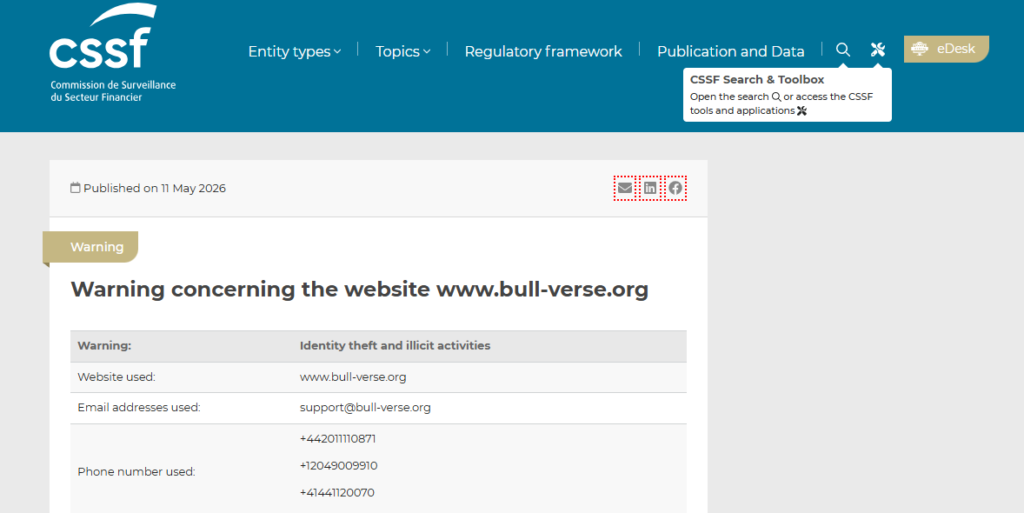This screenshot has width=1024, height=513.
Task: Click 'Identity theft and illicit activities' cell
Action: click(x=395, y=346)
